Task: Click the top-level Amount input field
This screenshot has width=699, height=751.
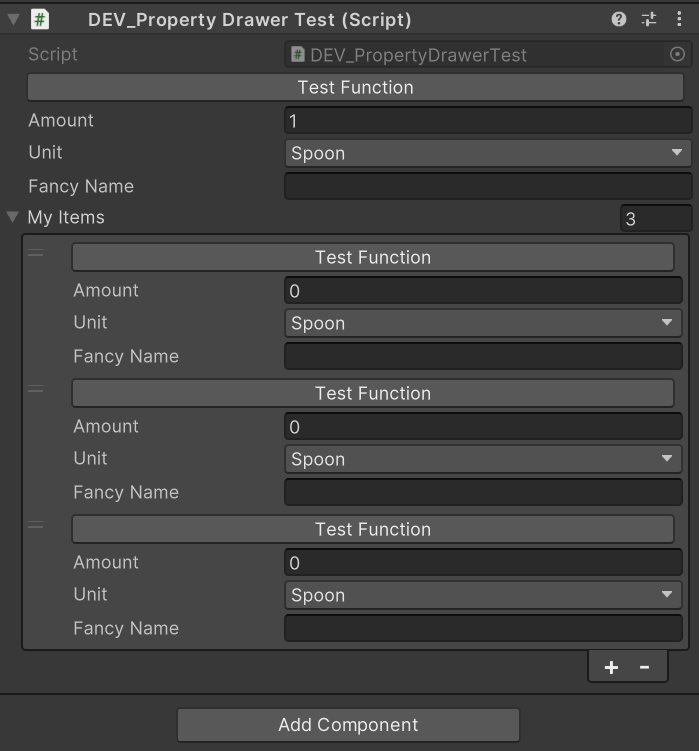Action: click(488, 121)
